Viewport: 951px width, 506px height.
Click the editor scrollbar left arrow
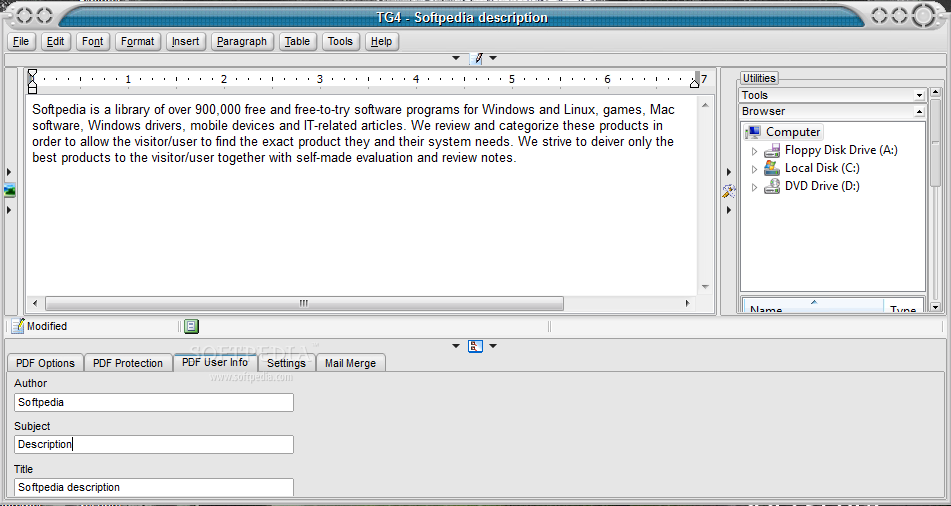point(35,303)
